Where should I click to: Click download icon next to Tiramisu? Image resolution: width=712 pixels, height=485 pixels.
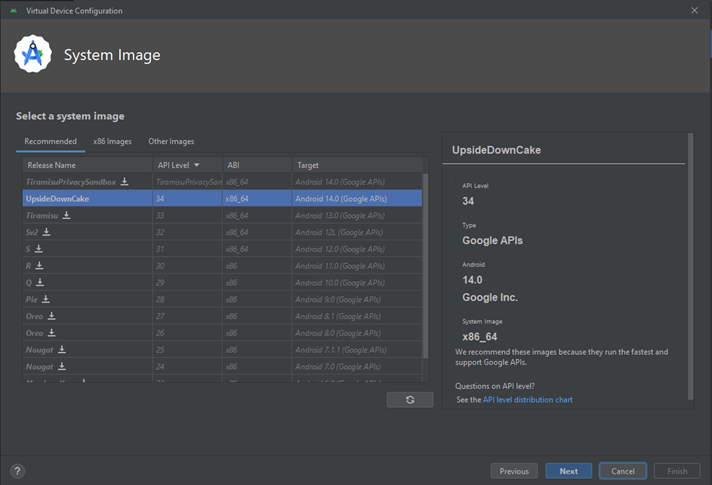click(x=66, y=215)
